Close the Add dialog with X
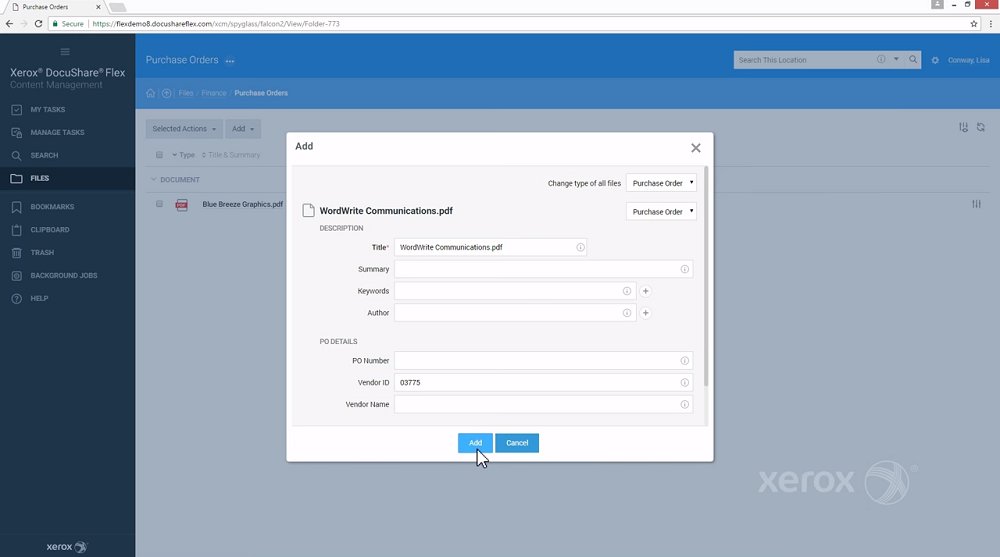 click(696, 148)
